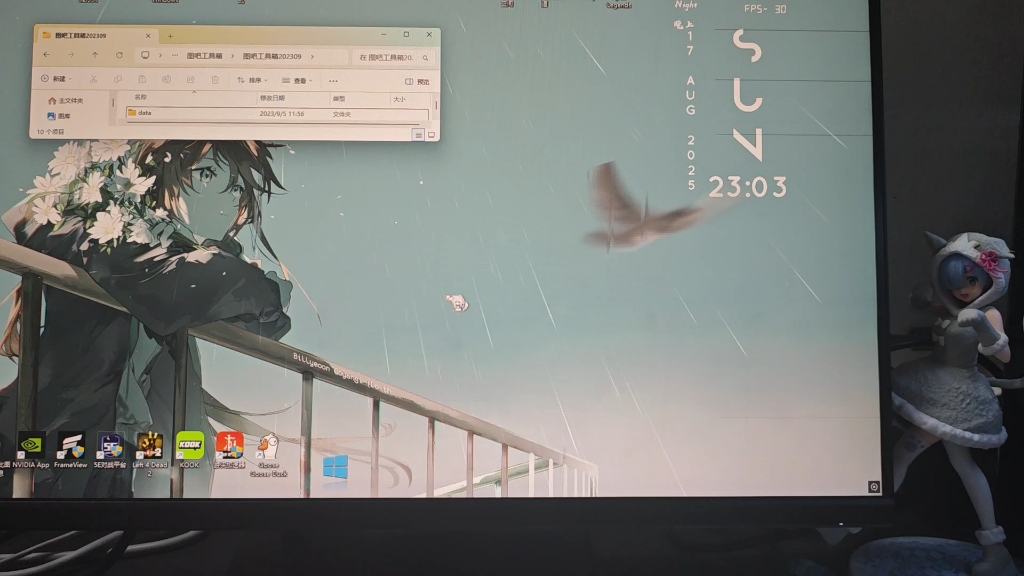1024x576 pixels.
Task: Go up one folder level
Action: coord(95,55)
